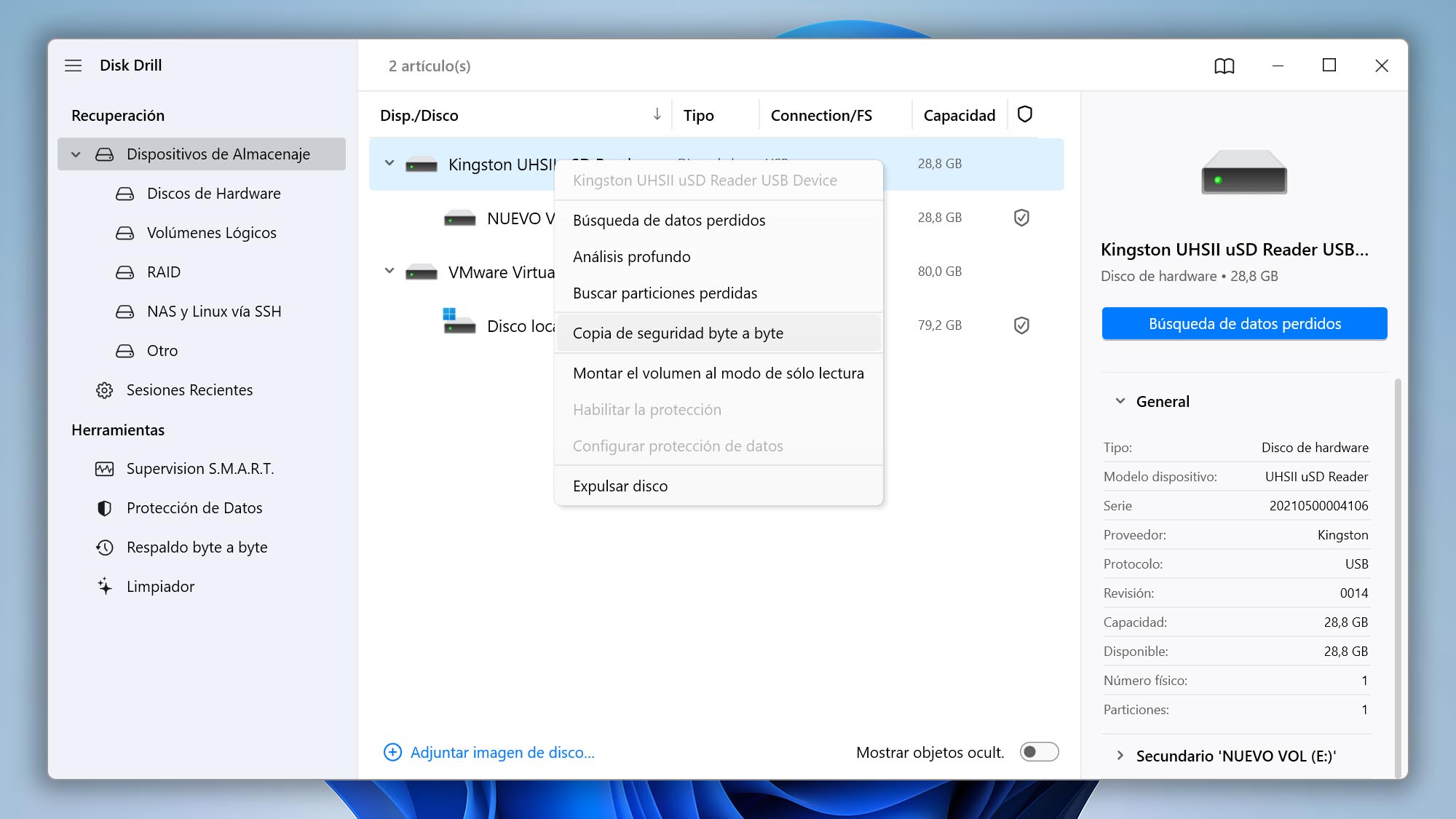Click the plus icon for Adjuntar imagen de disco
This screenshot has width=1456, height=819.
tap(392, 752)
